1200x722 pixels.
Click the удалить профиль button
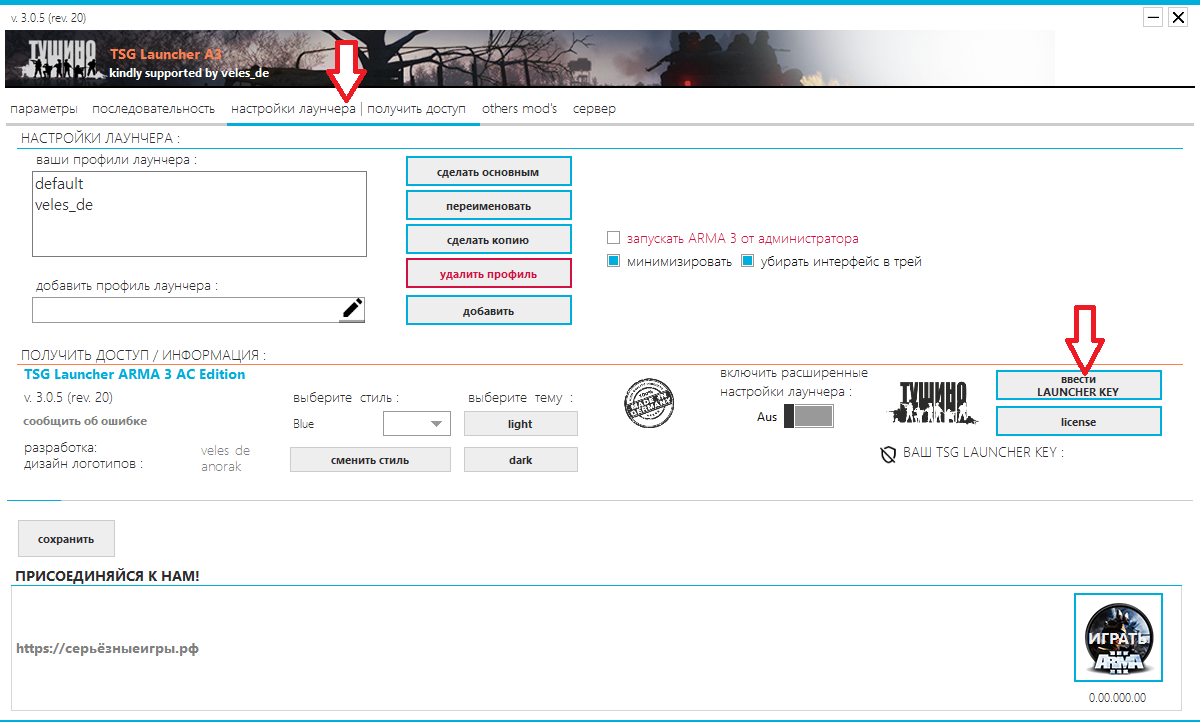(x=488, y=273)
